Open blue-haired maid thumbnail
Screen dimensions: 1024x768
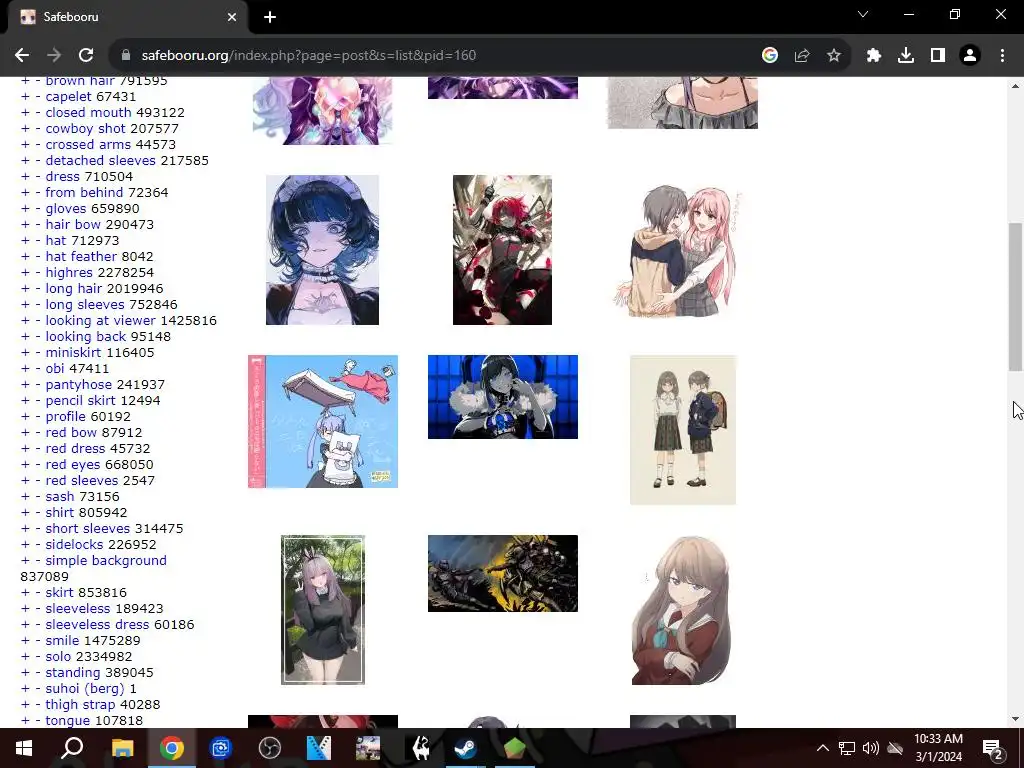coord(323,250)
